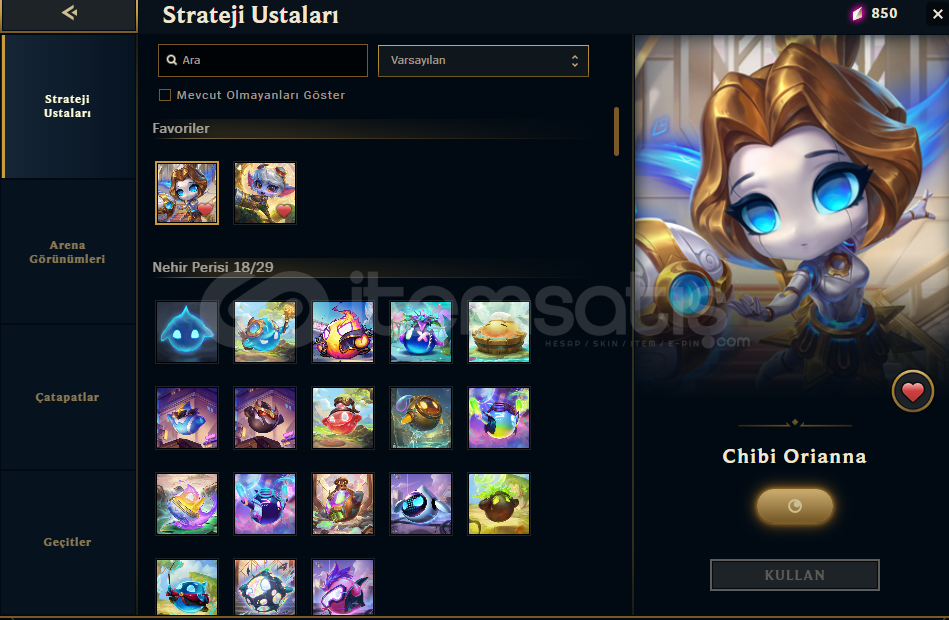Image resolution: width=949 pixels, height=620 pixels.
Task: Open the Varsayılan sort dropdown
Action: 483,61
